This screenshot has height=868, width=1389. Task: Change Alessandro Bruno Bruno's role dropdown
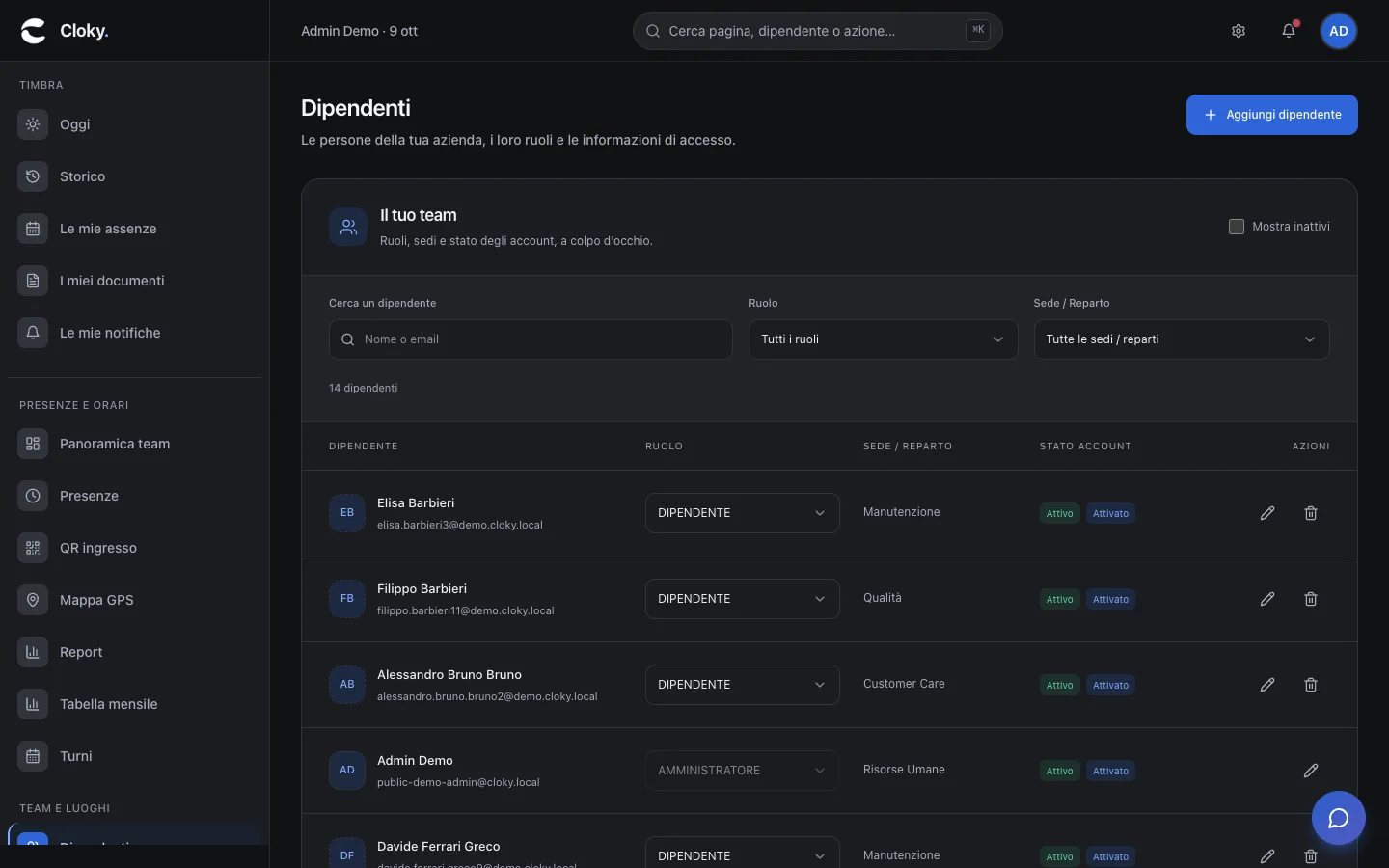(743, 685)
